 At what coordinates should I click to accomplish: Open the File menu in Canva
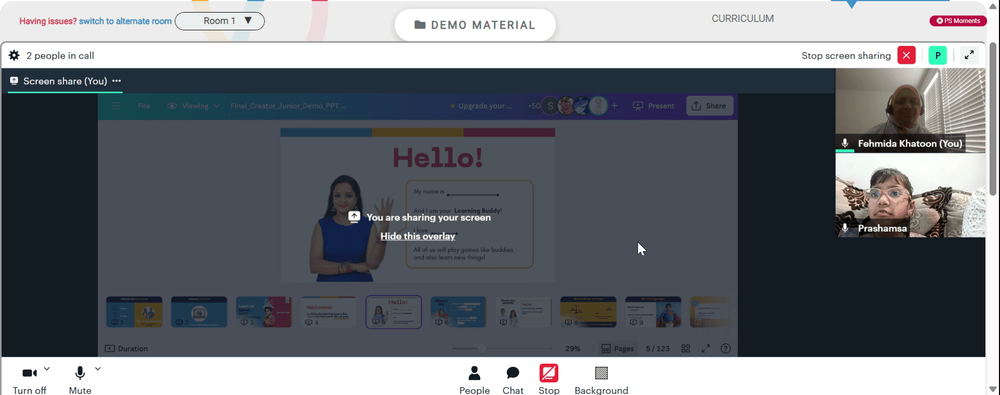(144, 106)
